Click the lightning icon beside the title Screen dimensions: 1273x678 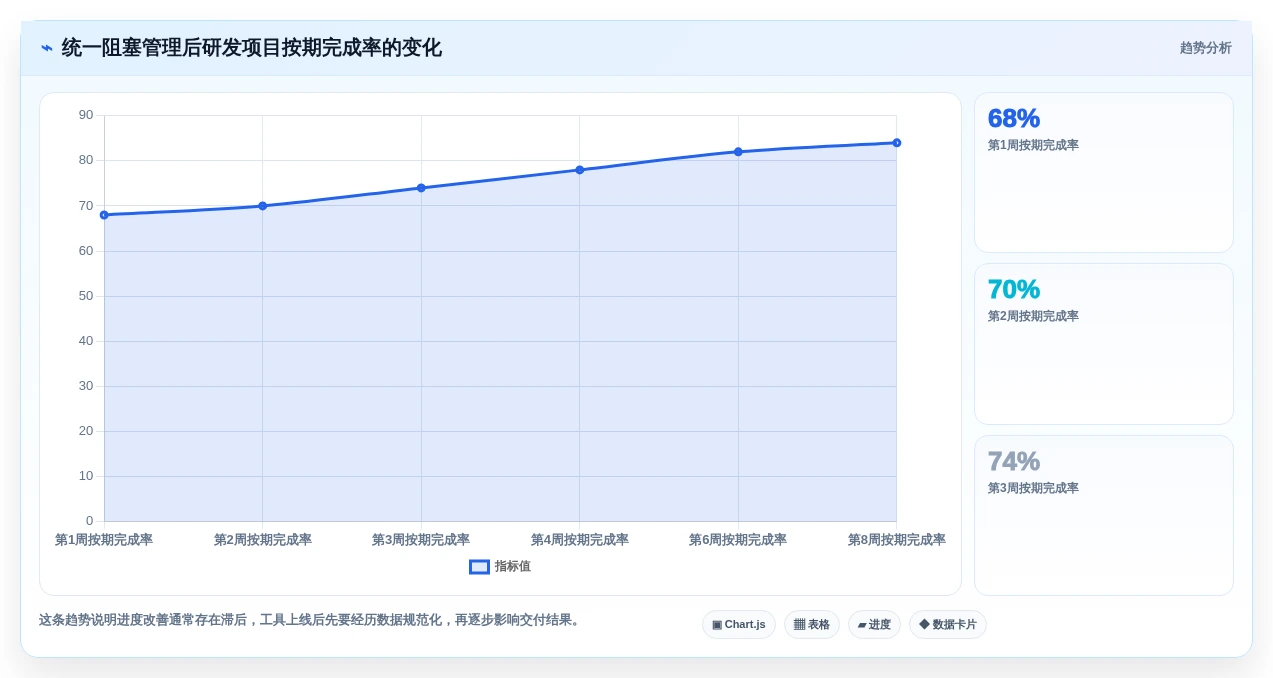pos(47,48)
